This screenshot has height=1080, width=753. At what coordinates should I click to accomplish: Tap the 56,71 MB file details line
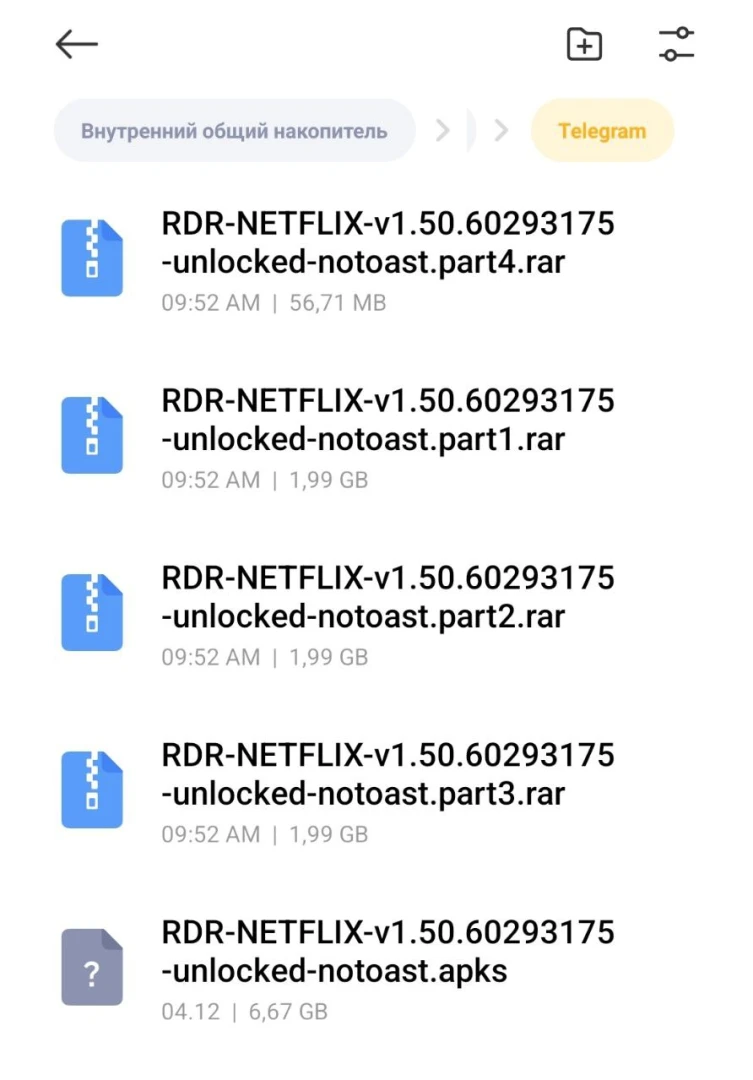tap(274, 303)
